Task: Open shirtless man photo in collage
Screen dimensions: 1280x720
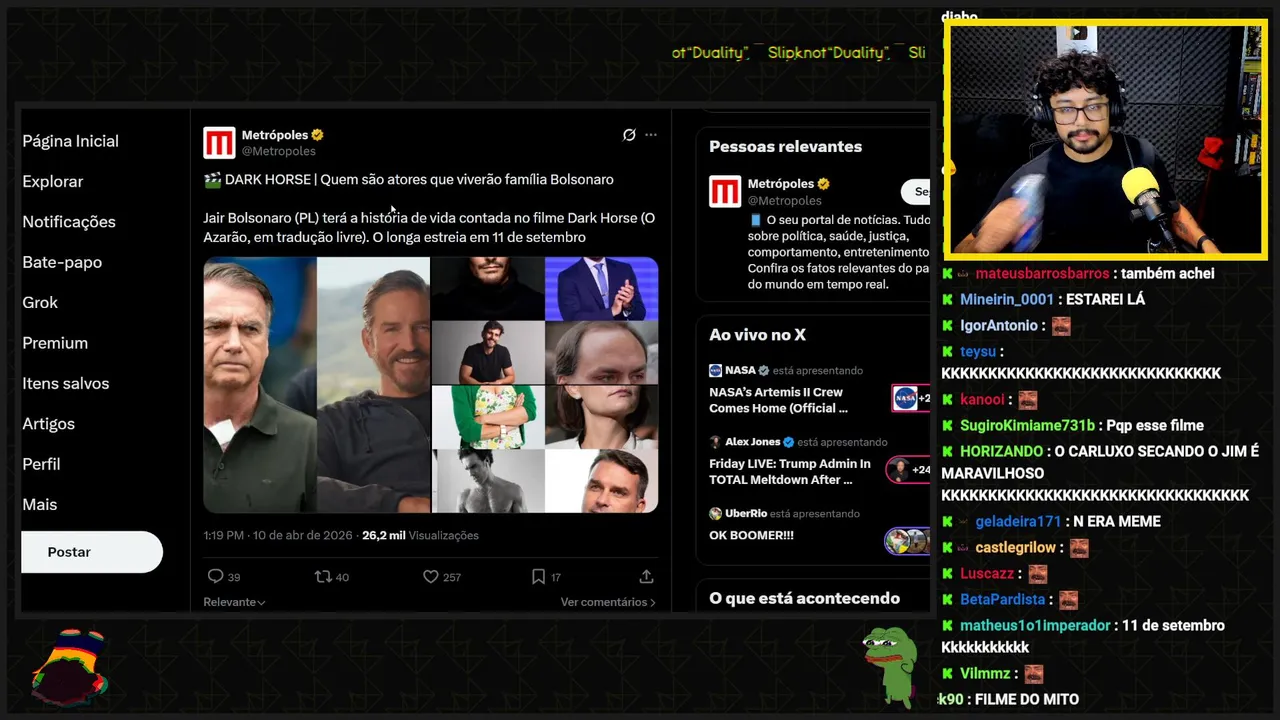Action: [x=488, y=481]
